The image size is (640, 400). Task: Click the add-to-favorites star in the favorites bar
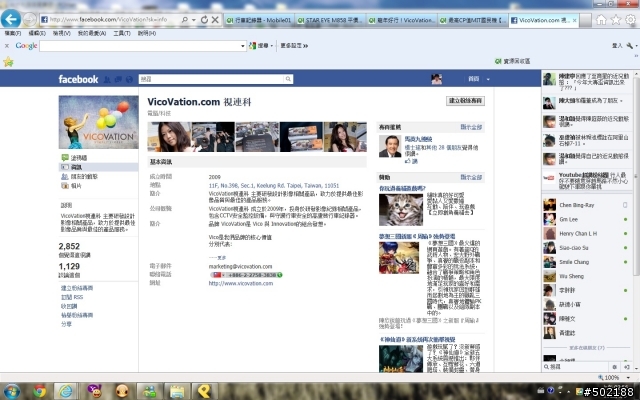(8, 62)
